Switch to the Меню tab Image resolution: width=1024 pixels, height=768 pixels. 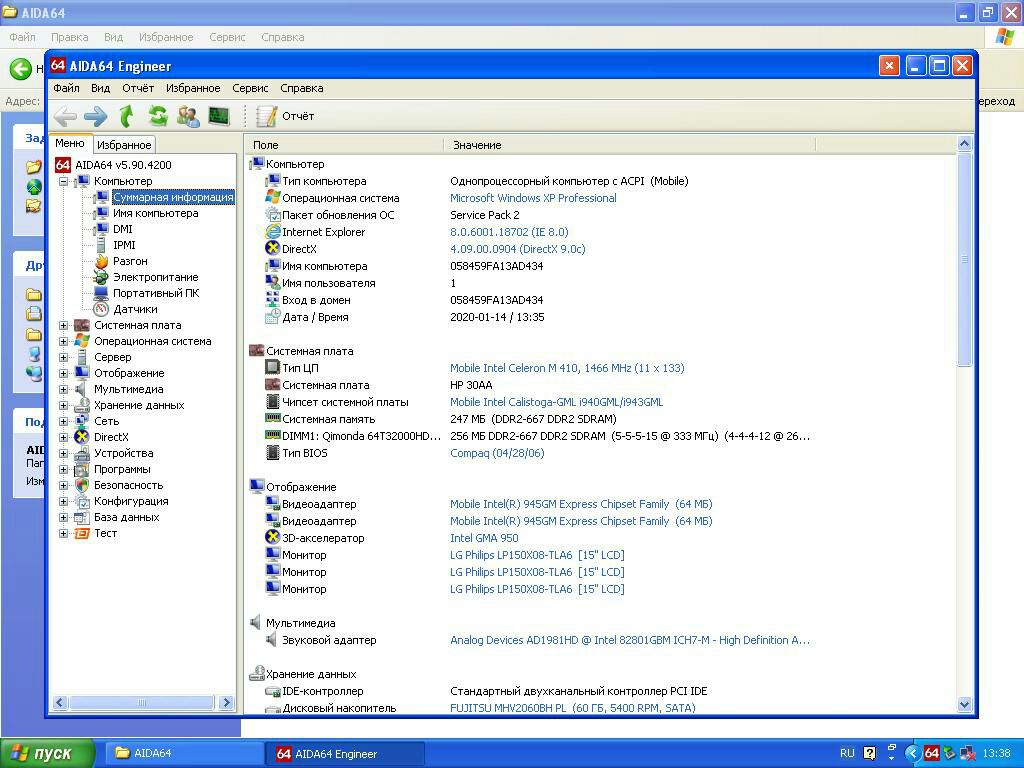click(70, 143)
